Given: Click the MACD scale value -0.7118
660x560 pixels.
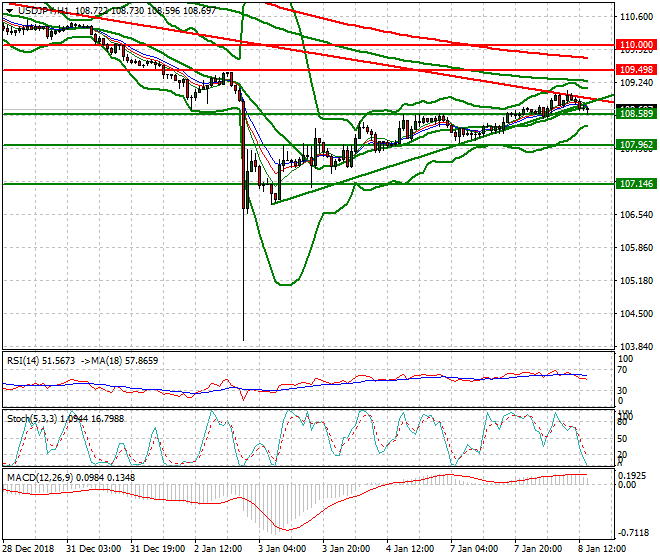Looking at the screenshot, I should pos(633,533).
